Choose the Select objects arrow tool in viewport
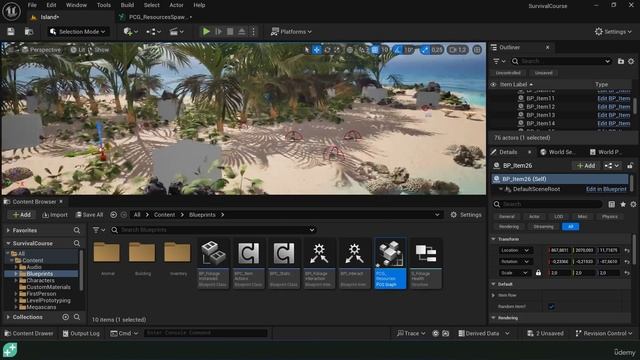The height and width of the screenshot is (360, 640). (x=307, y=50)
